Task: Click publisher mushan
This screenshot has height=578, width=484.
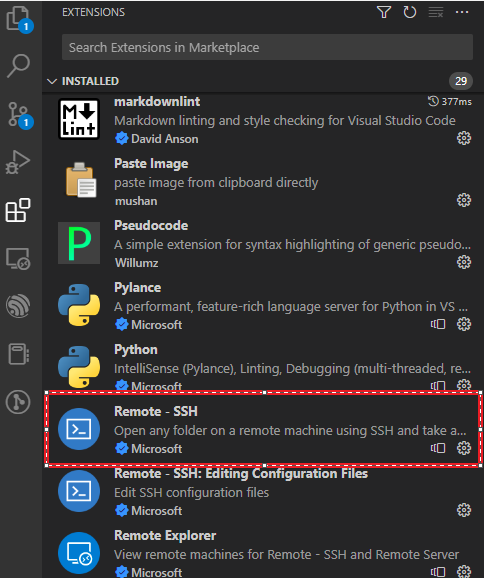Action: pos(136,201)
